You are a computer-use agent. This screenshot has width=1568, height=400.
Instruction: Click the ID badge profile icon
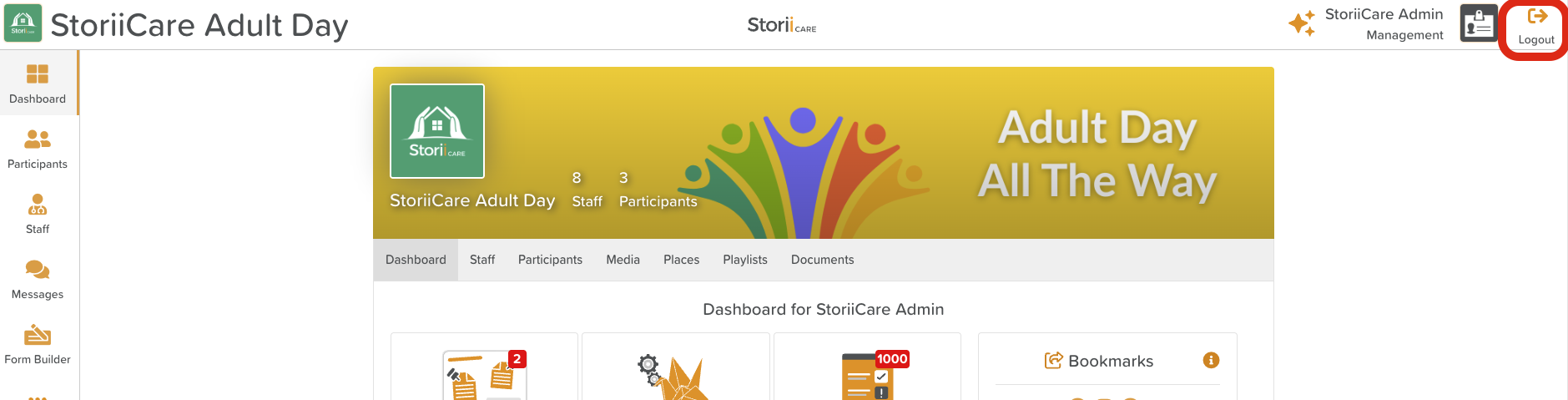pyautogui.click(x=1478, y=23)
